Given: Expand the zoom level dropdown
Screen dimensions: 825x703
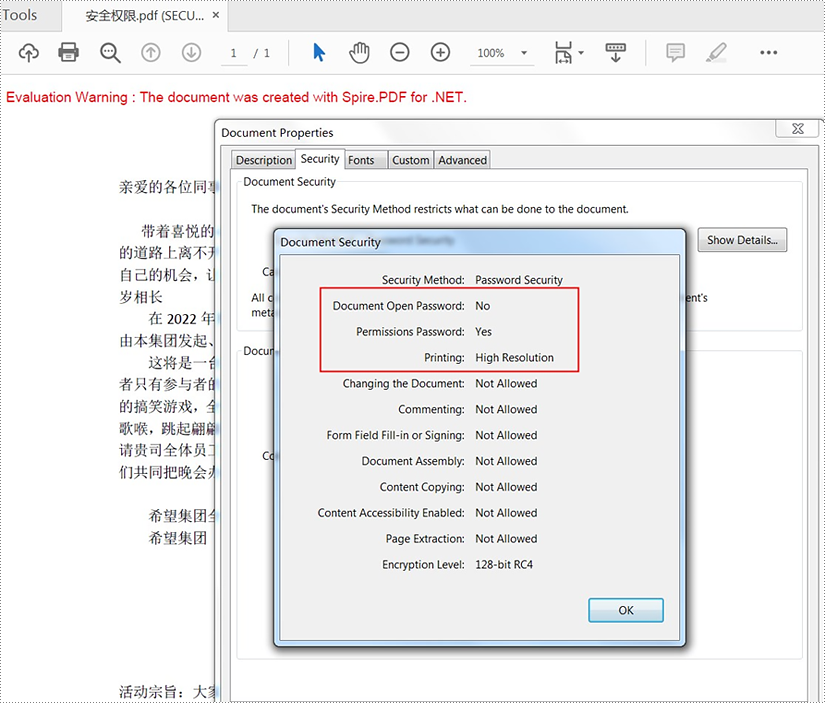Looking at the screenshot, I should click(524, 53).
